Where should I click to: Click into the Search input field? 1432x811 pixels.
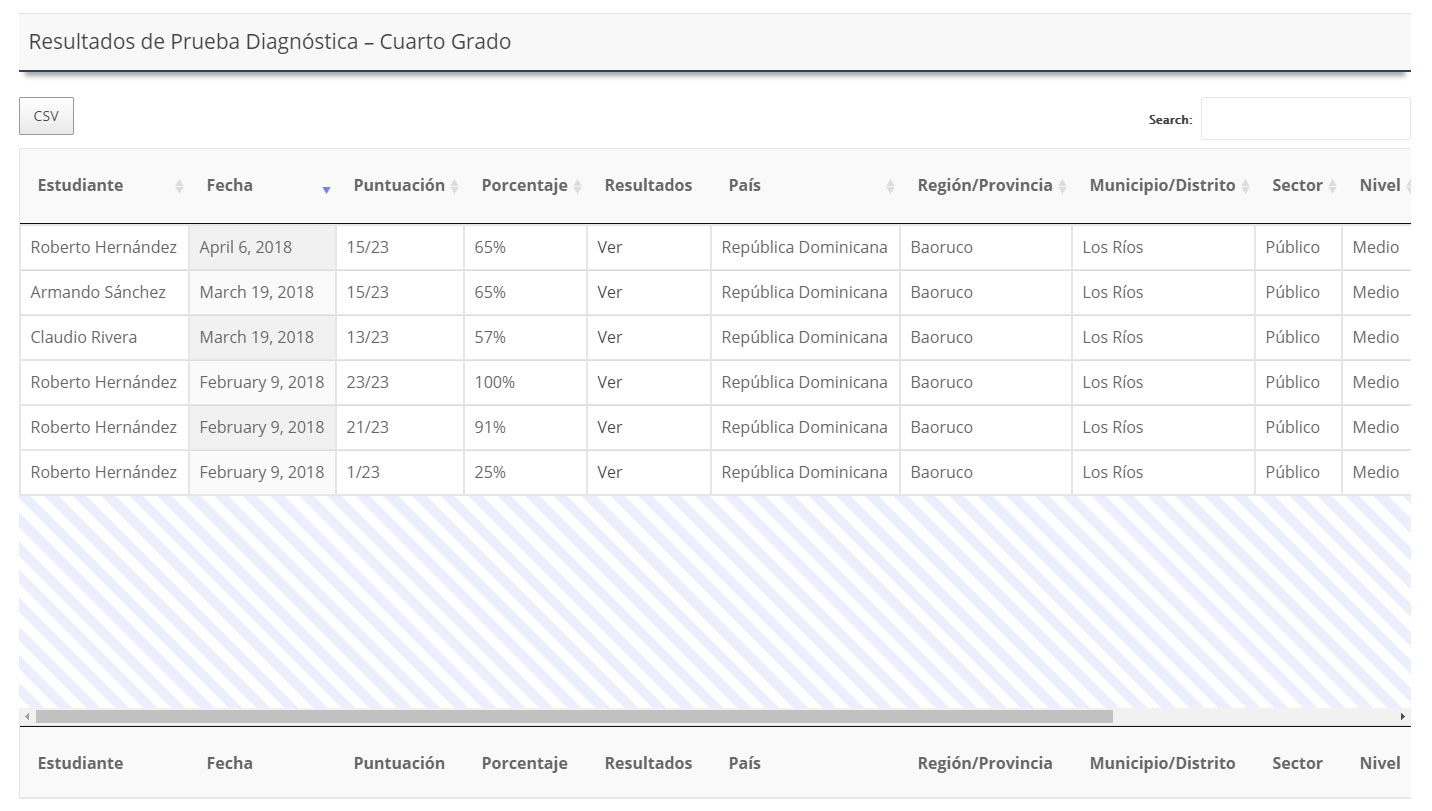coord(1305,119)
